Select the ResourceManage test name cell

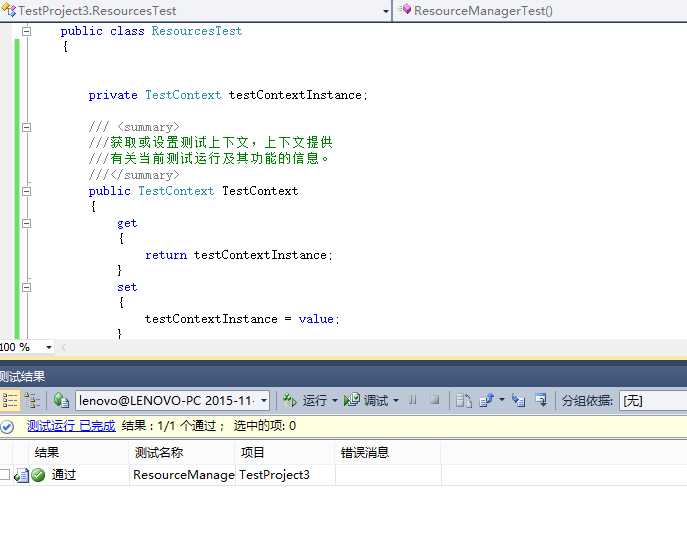pos(184,475)
